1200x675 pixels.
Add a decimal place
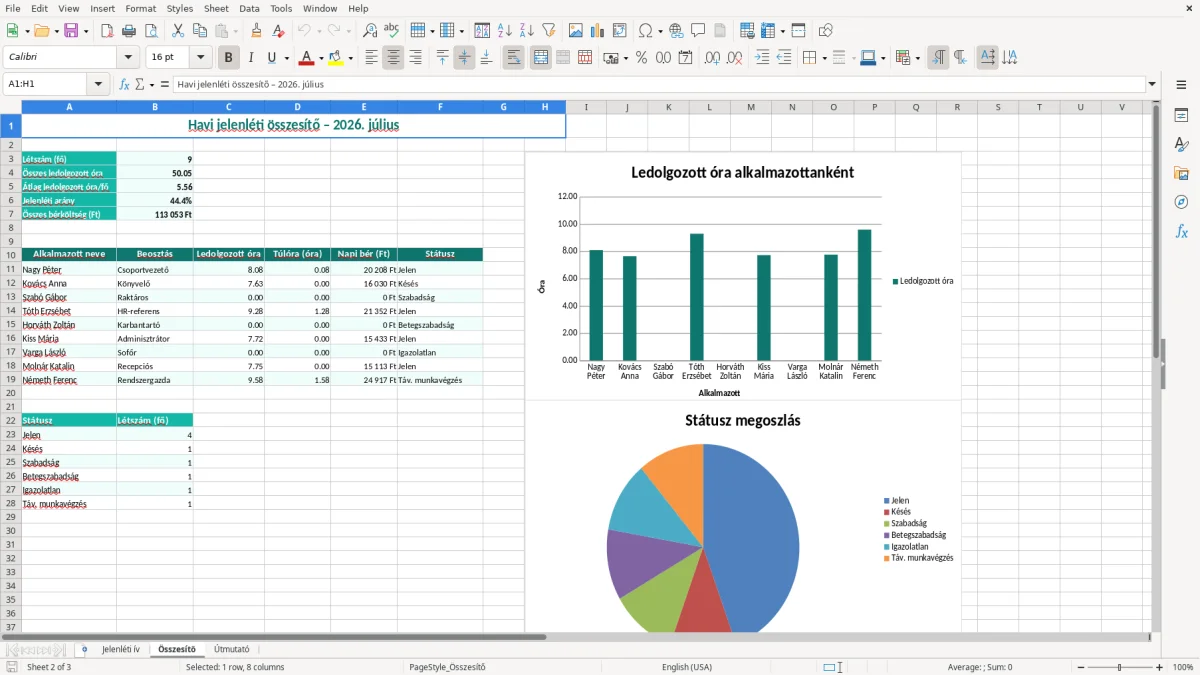click(713, 58)
